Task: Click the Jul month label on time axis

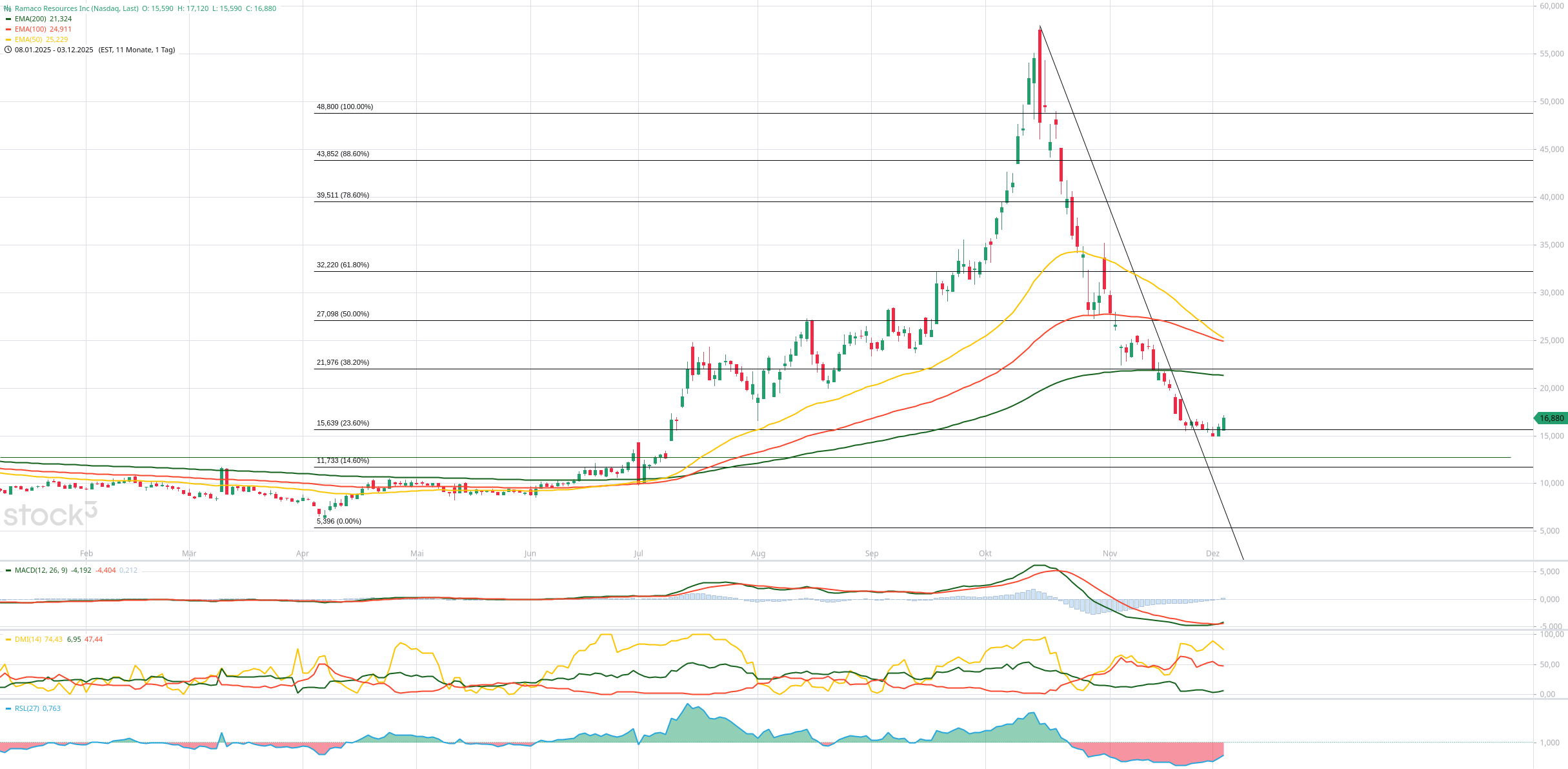Action: pyautogui.click(x=638, y=553)
